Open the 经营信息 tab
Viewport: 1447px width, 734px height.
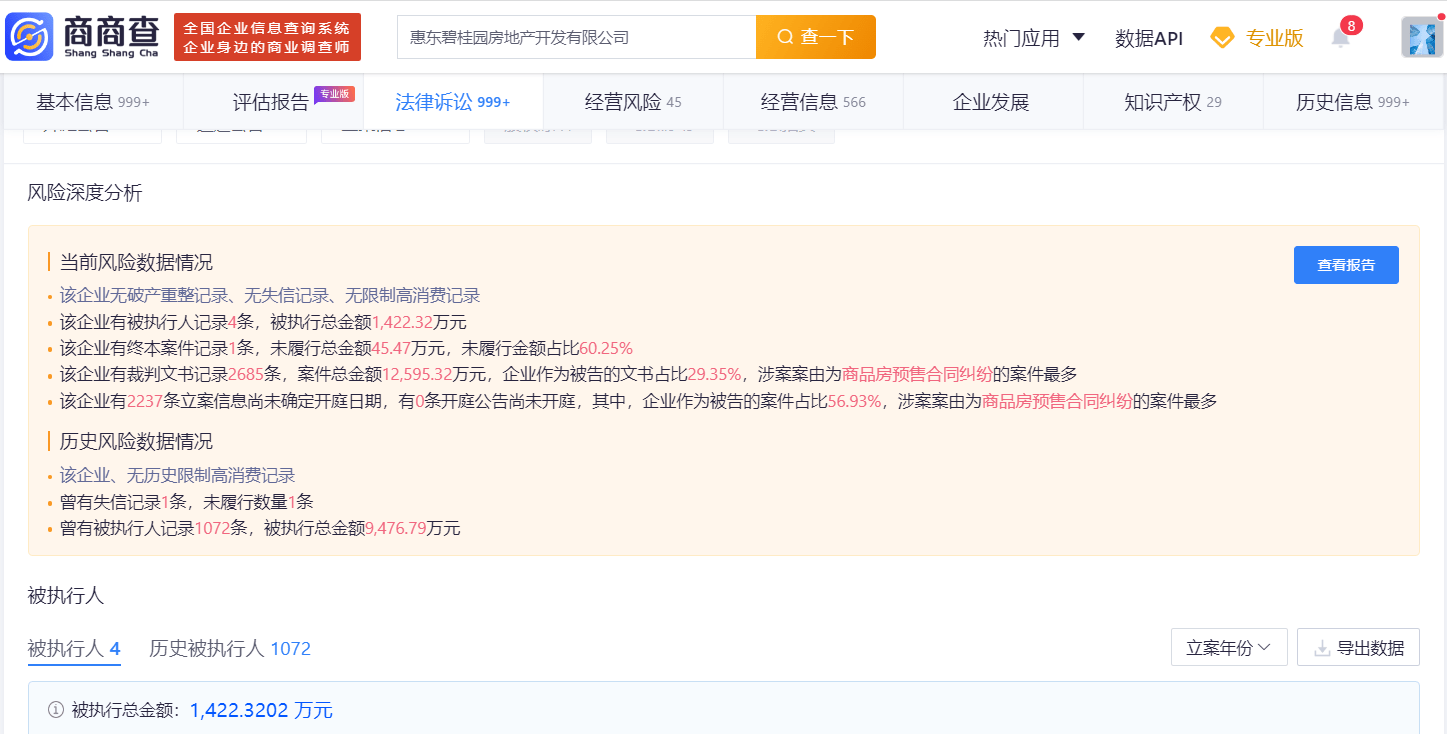pyautogui.click(x=813, y=102)
